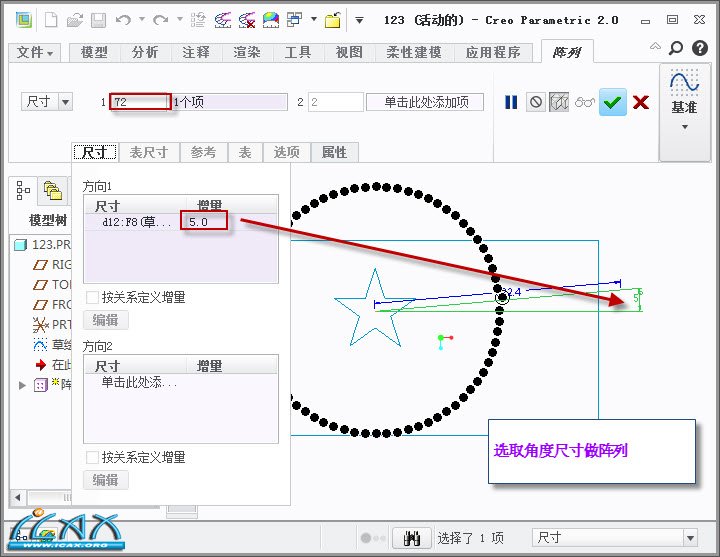Viewport: 720px width, 557px height.
Task: Select 123.PRT in the model tree
Action: point(43,244)
